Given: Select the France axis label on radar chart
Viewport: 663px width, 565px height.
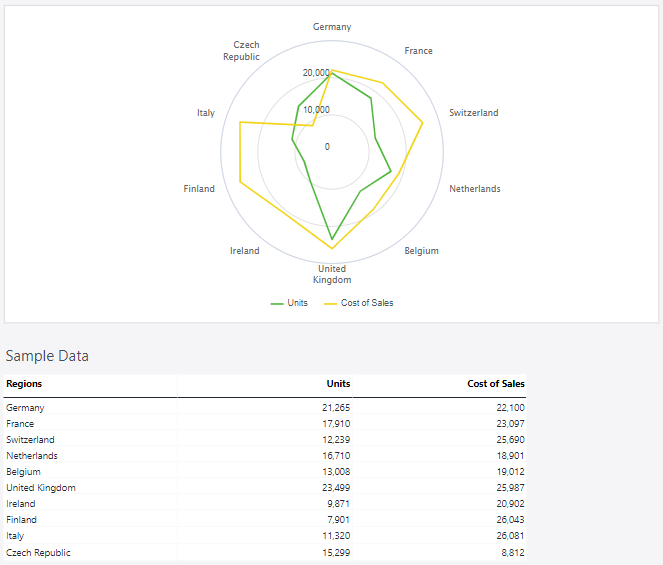Looking at the screenshot, I should 418,51.
